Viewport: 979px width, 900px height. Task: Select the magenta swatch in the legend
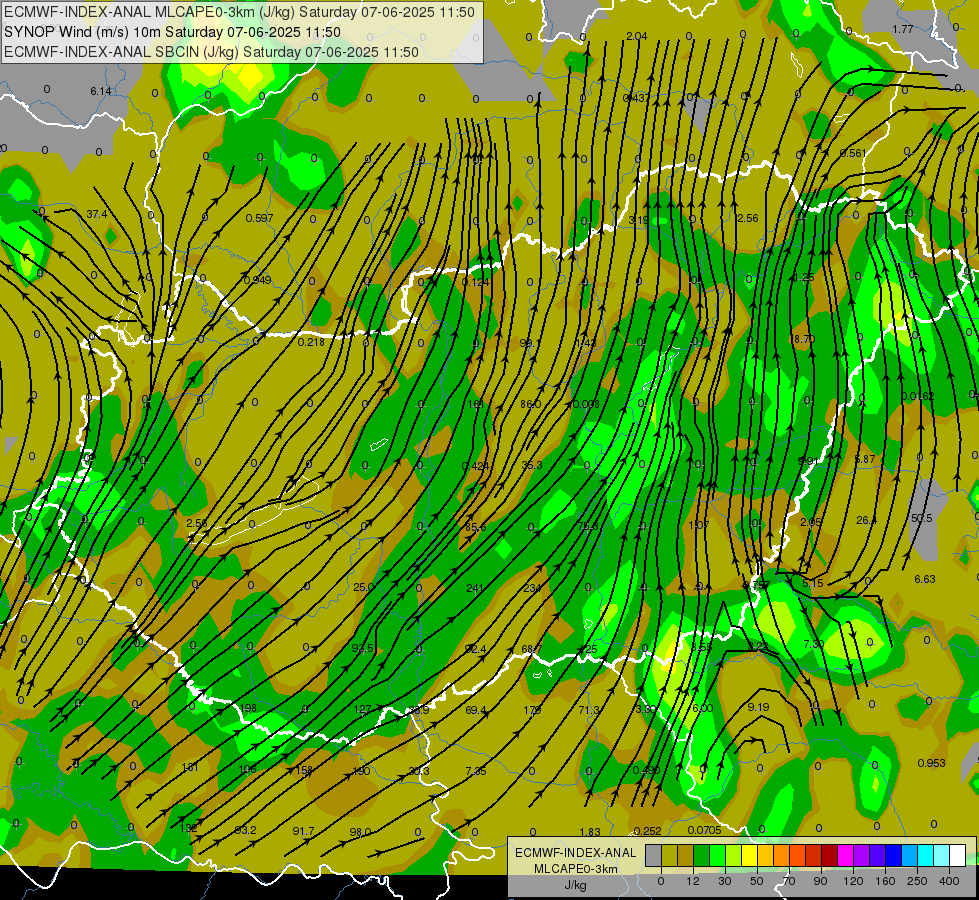(845, 855)
